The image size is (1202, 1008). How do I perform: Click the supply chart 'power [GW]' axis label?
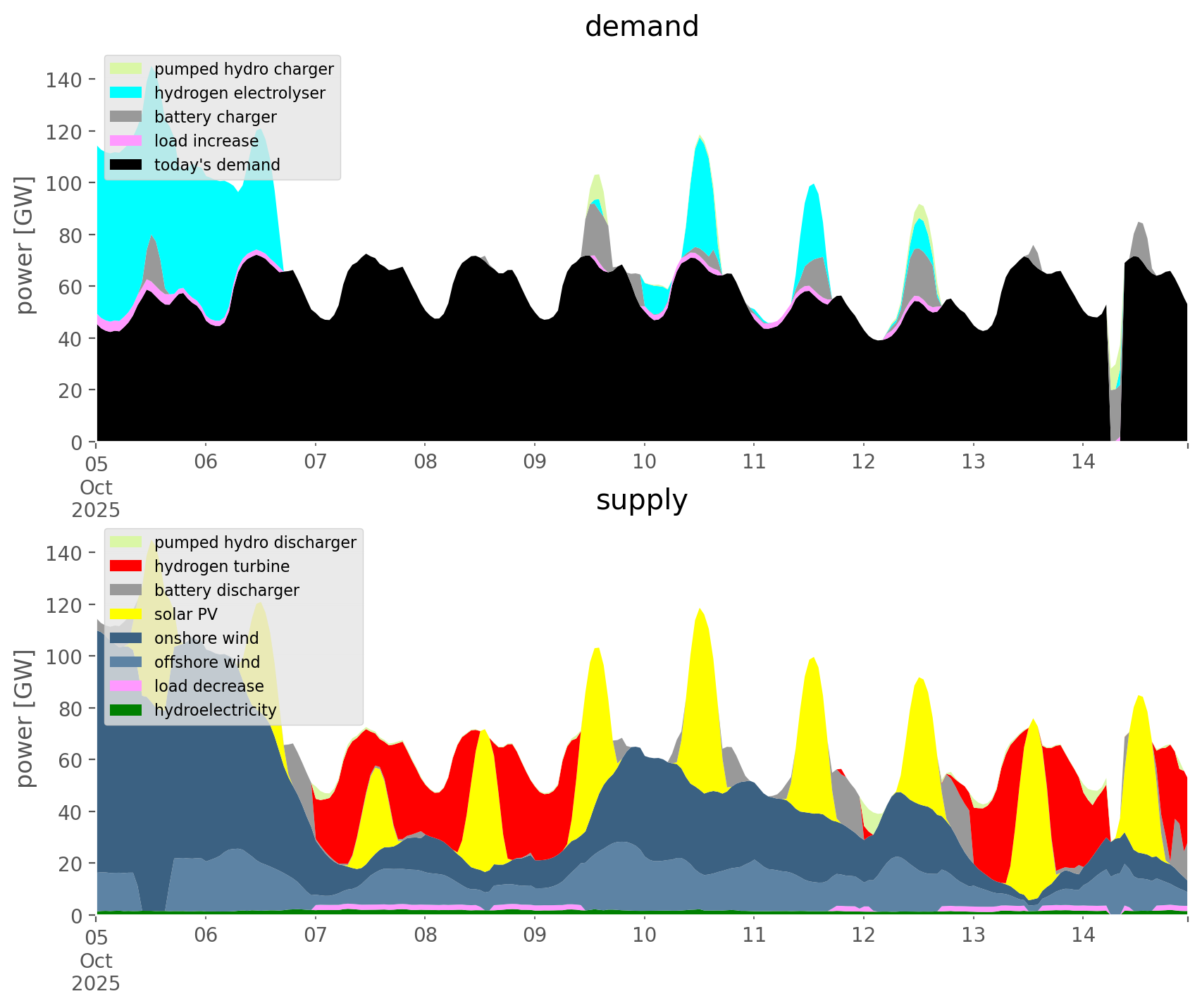pos(25,718)
